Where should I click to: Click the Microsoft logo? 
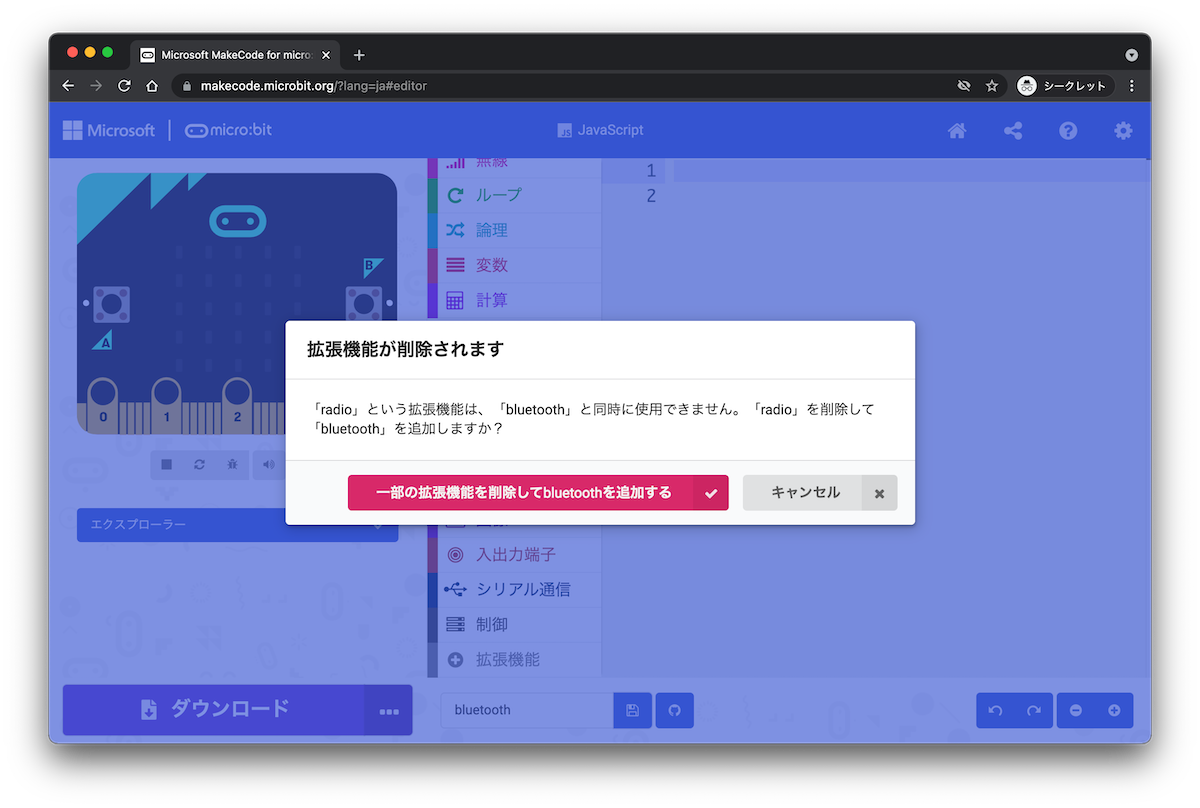(109, 130)
